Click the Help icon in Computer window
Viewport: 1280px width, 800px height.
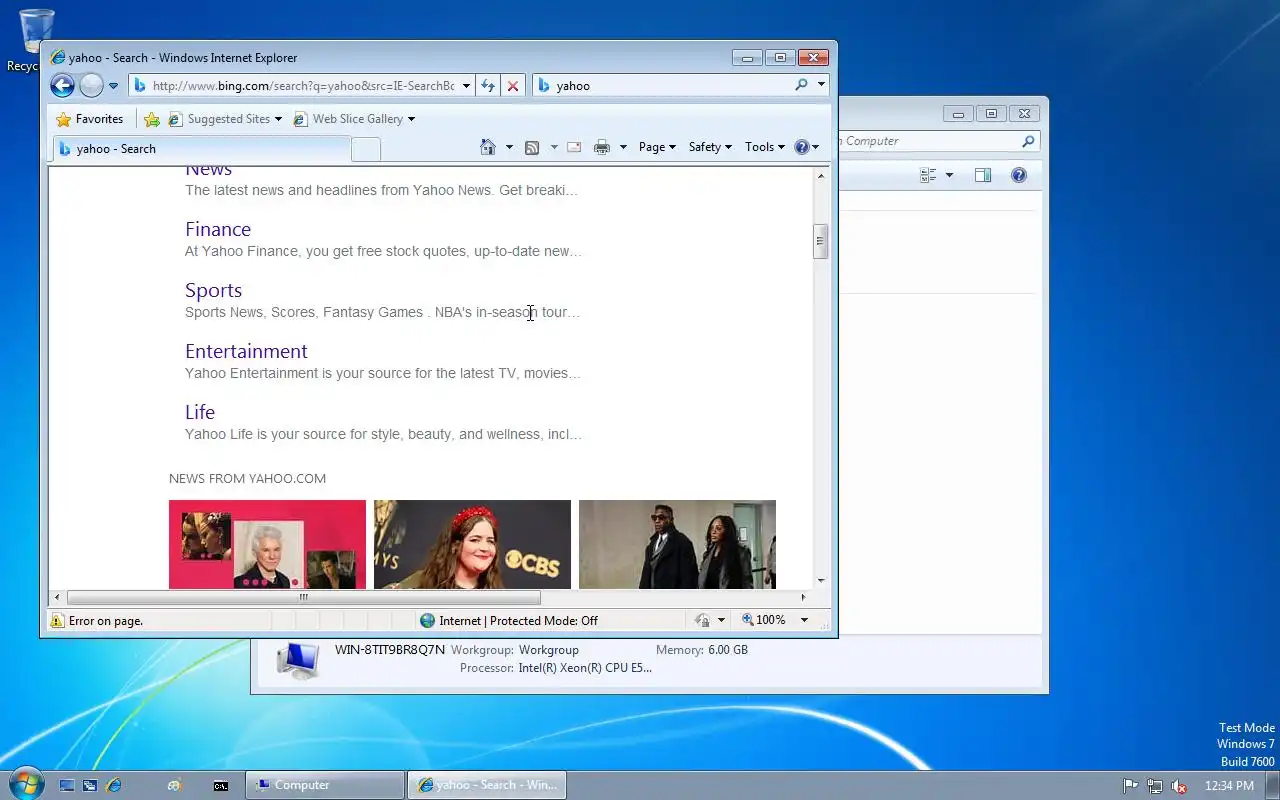1019,175
